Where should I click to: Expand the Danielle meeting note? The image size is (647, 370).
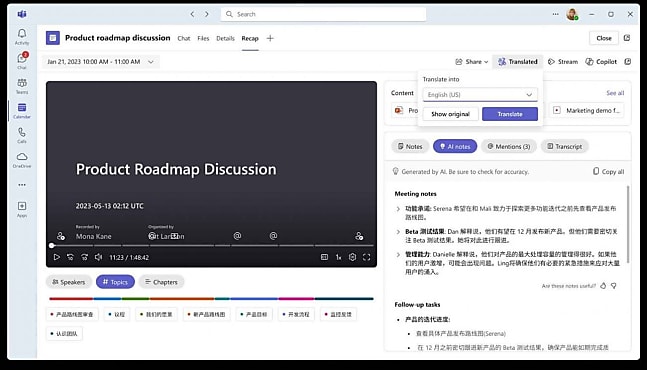click(x=398, y=255)
